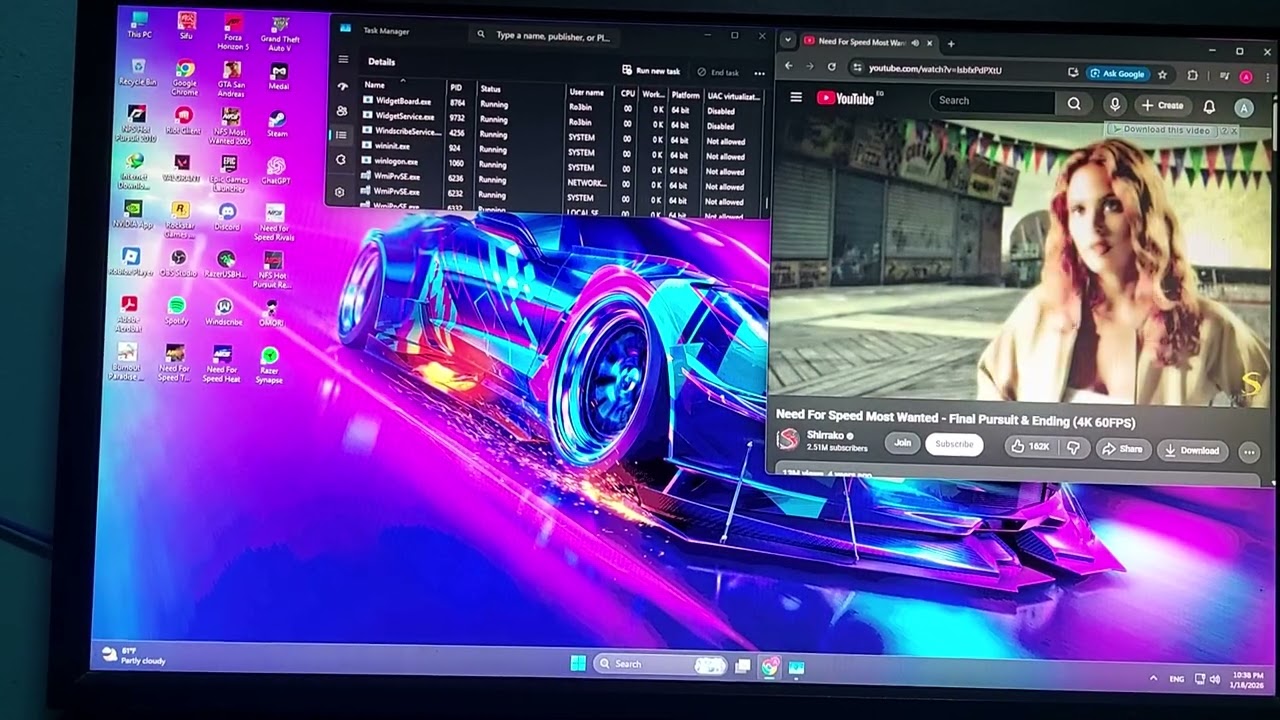Image resolution: width=1280 pixels, height=720 pixels.
Task: Sort Task Manager by PID column
Action: click(456, 88)
